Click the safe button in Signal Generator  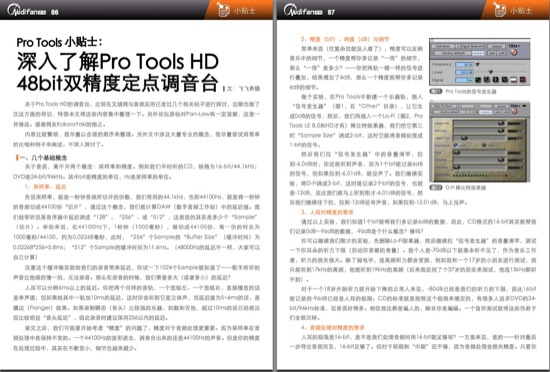click(501, 53)
